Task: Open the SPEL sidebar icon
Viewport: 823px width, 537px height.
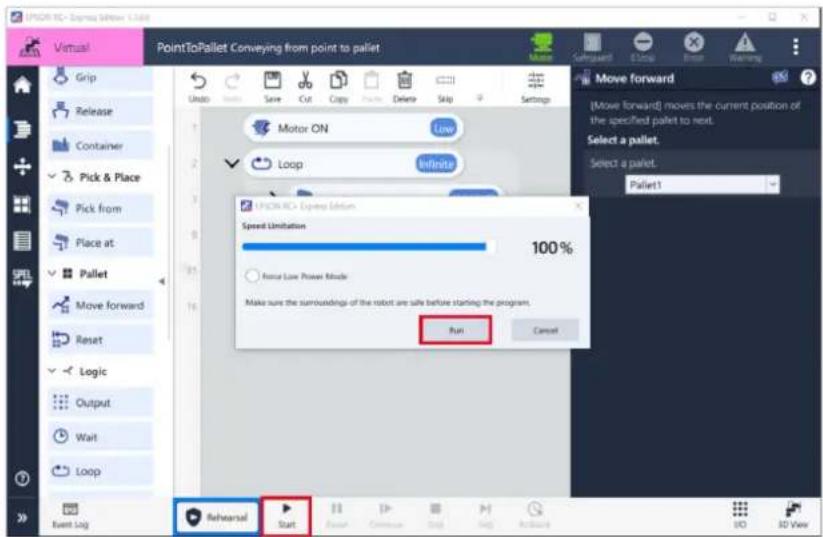Action: [22, 278]
